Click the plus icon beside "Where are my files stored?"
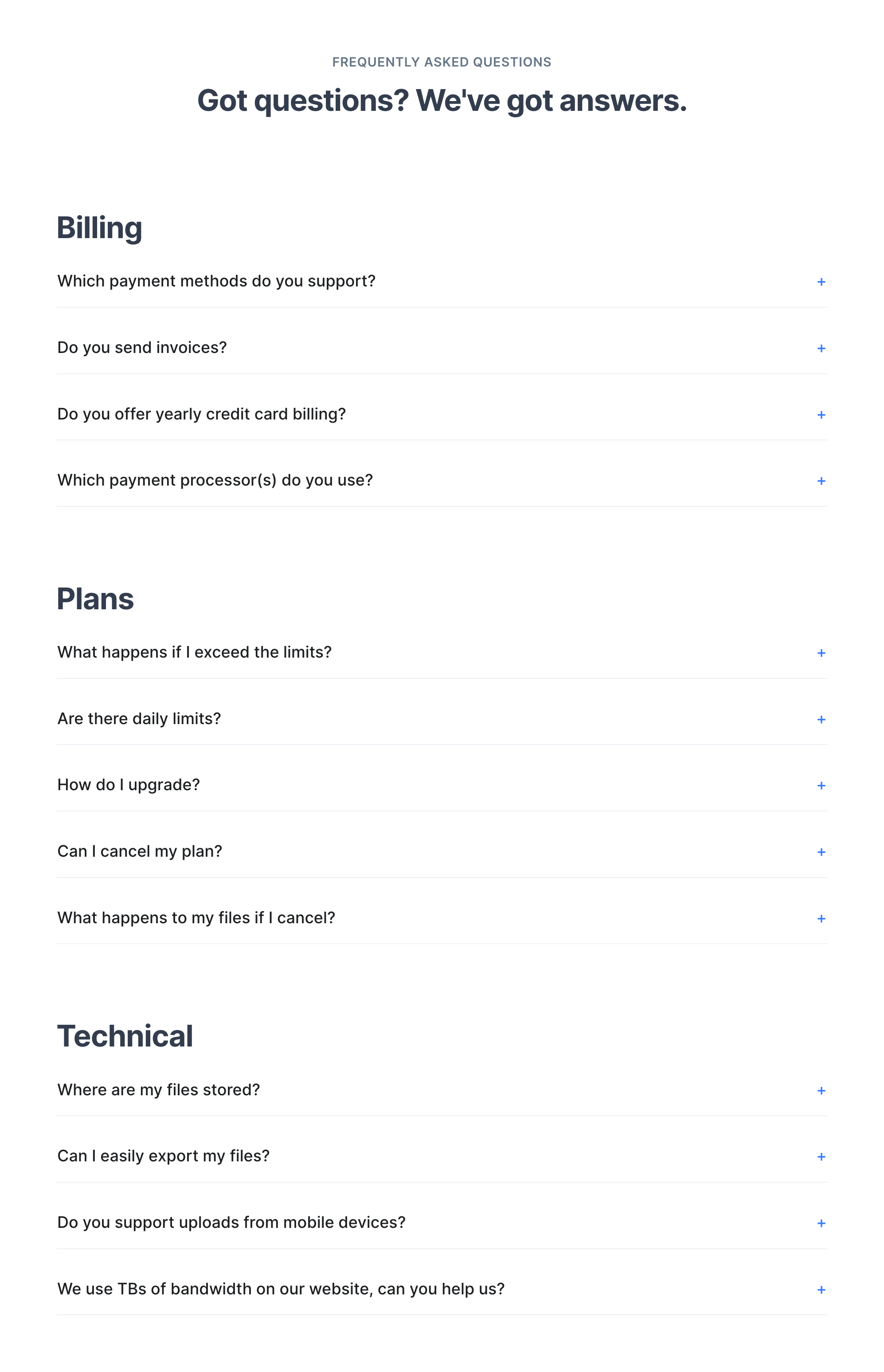This screenshot has width=884, height=1372. coord(821,1090)
